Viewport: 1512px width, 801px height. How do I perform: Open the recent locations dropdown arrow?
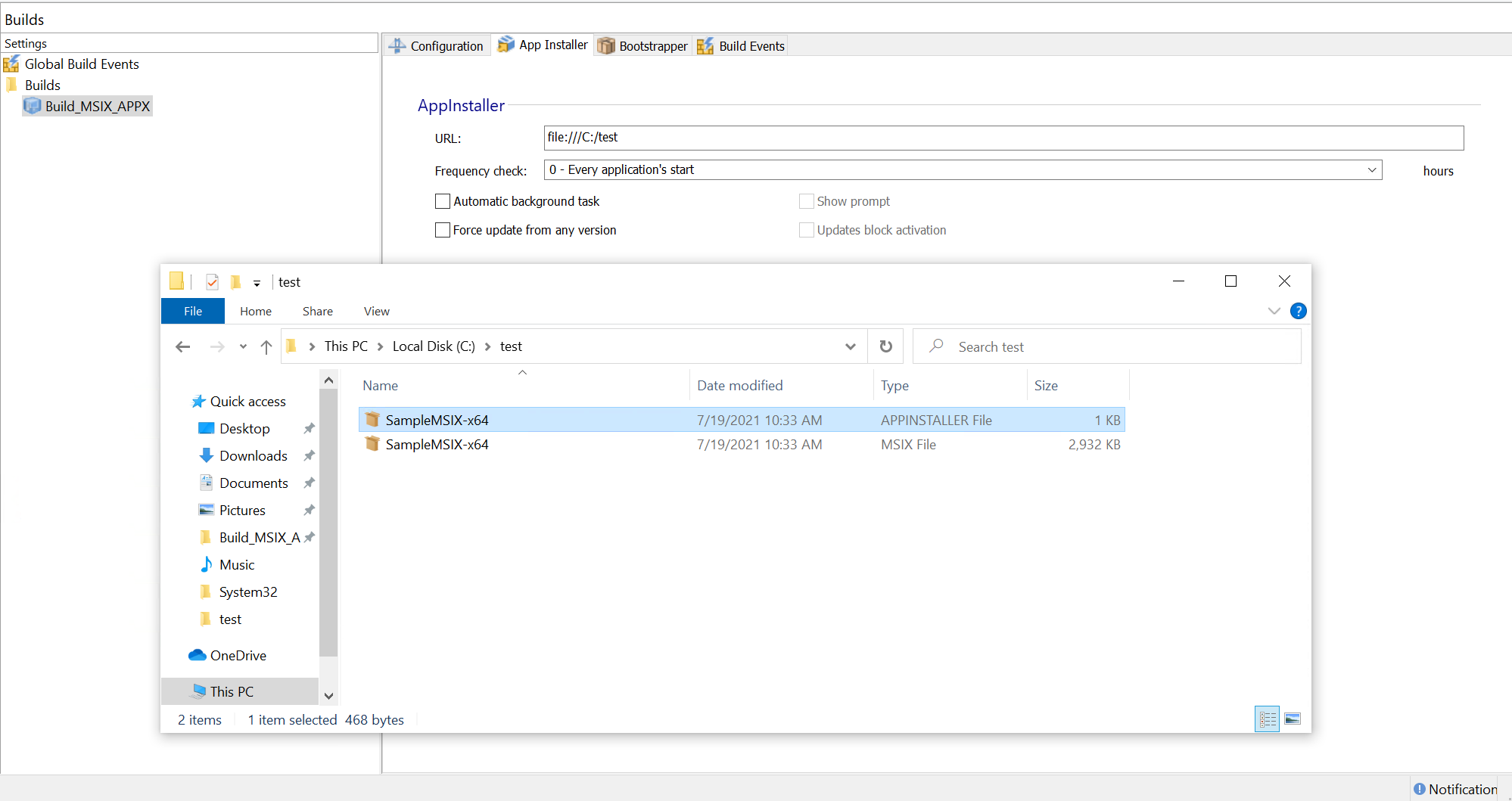[x=243, y=346]
